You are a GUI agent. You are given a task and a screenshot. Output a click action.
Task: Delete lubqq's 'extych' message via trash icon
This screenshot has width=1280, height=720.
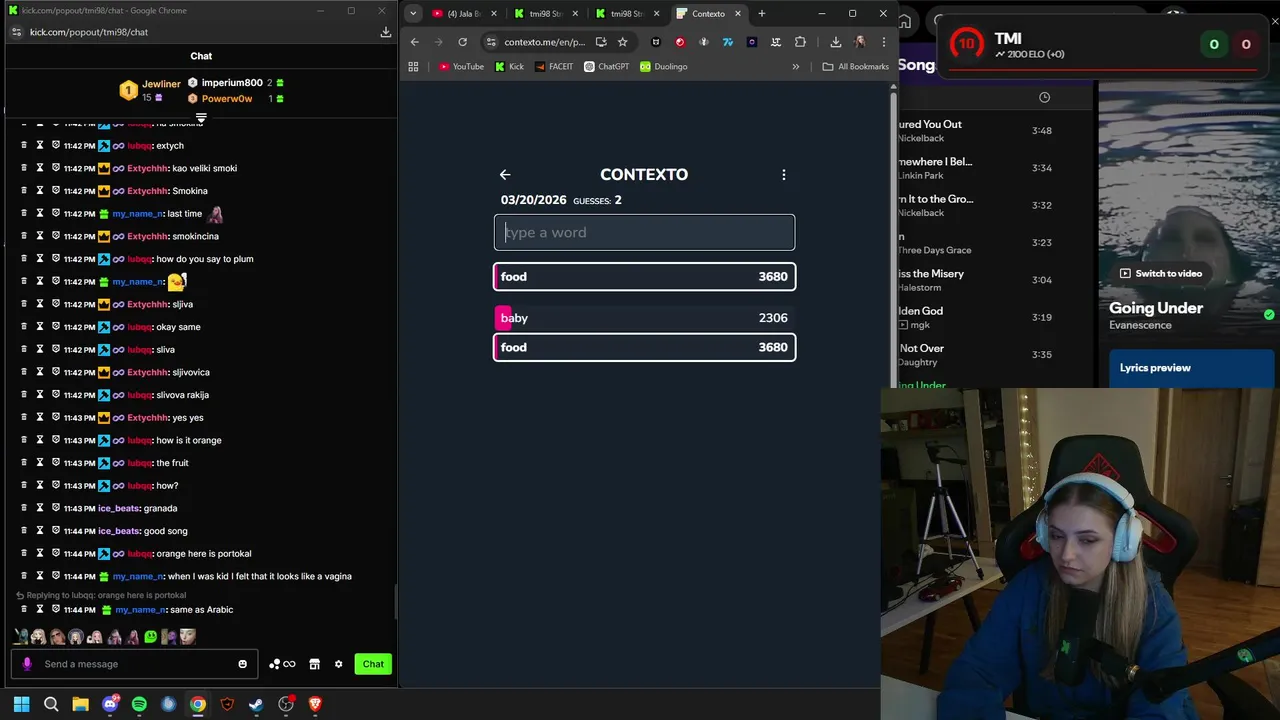(x=24, y=146)
